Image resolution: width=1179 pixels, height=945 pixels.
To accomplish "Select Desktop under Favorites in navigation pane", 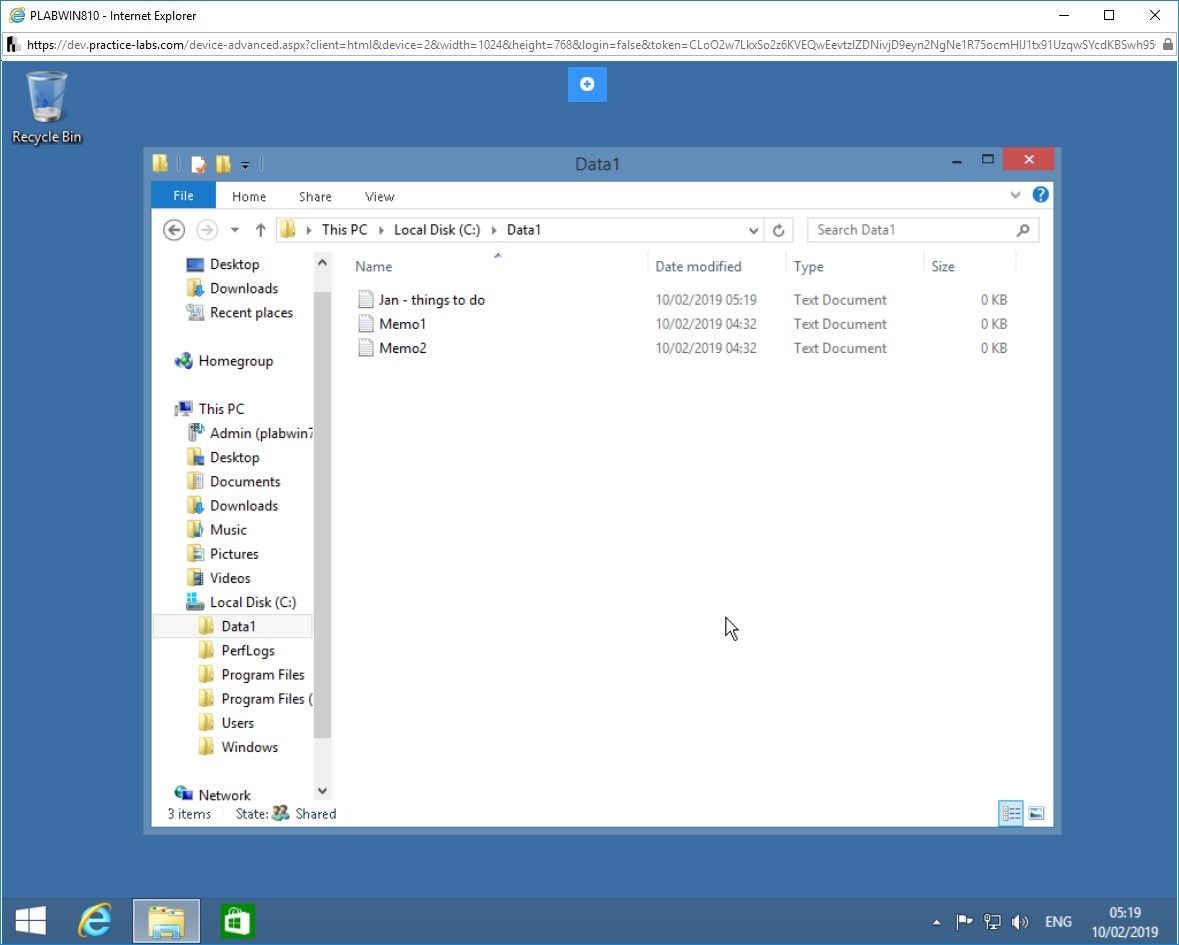I will point(234,265).
